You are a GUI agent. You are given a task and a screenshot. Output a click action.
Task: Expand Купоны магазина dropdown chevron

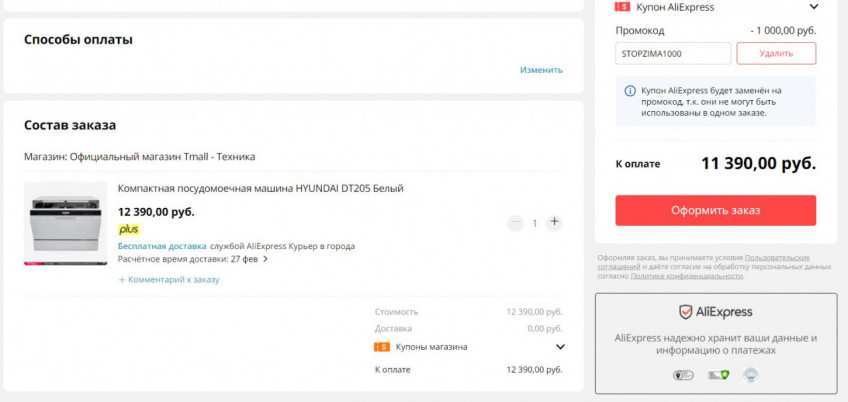(x=560, y=347)
